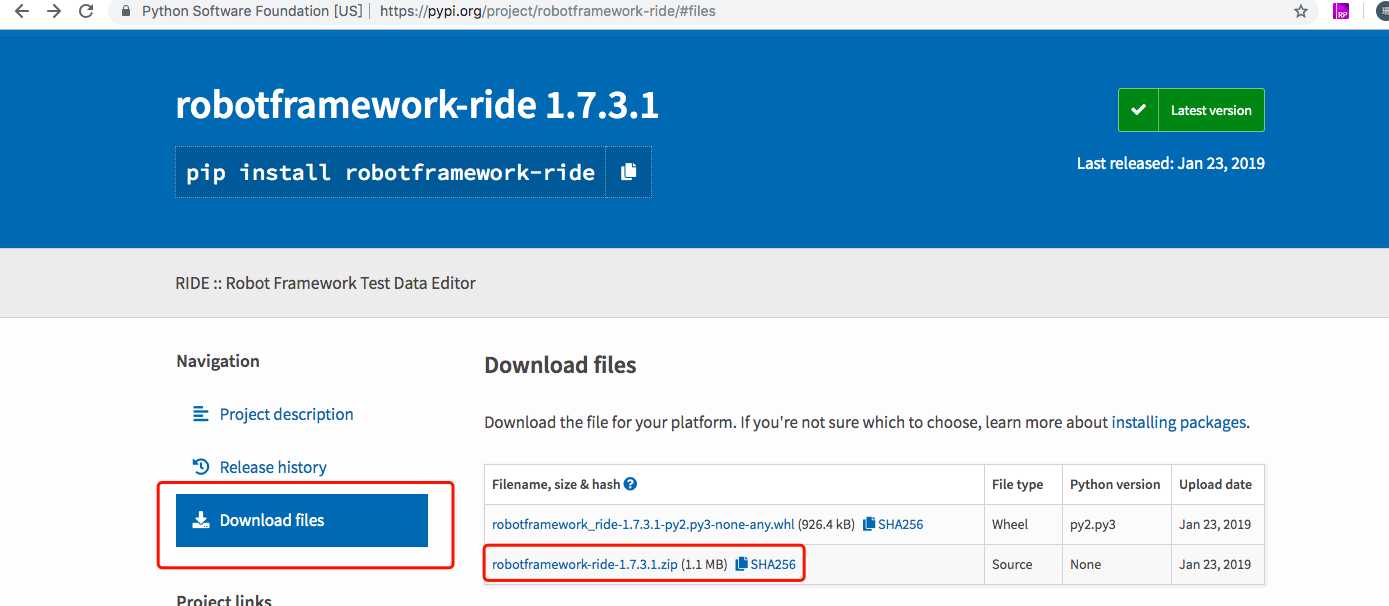Click the browser forward arrow
Screen dimensions: 1389x606
click(x=54, y=12)
